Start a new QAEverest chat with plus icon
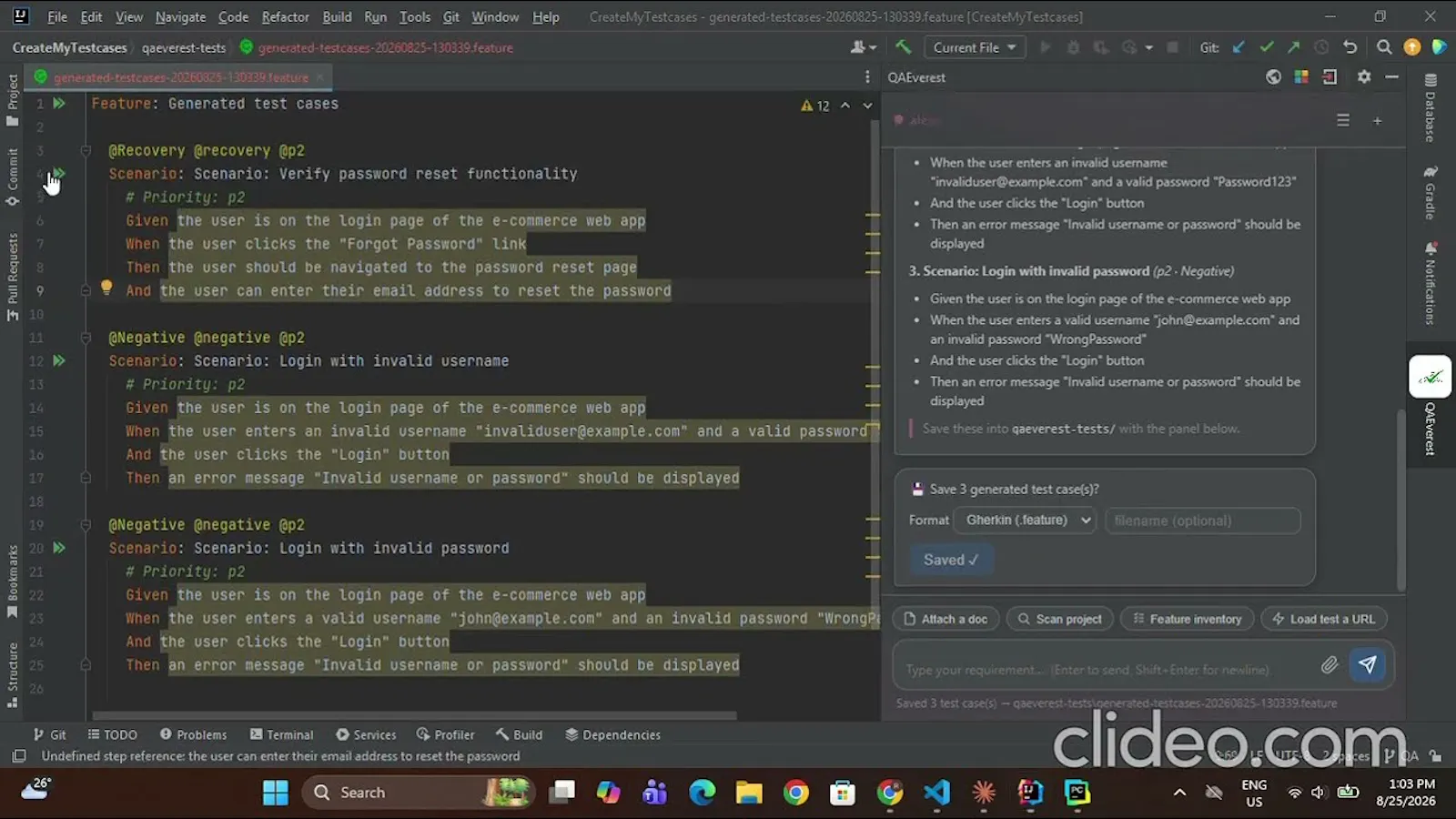 [1377, 120]
